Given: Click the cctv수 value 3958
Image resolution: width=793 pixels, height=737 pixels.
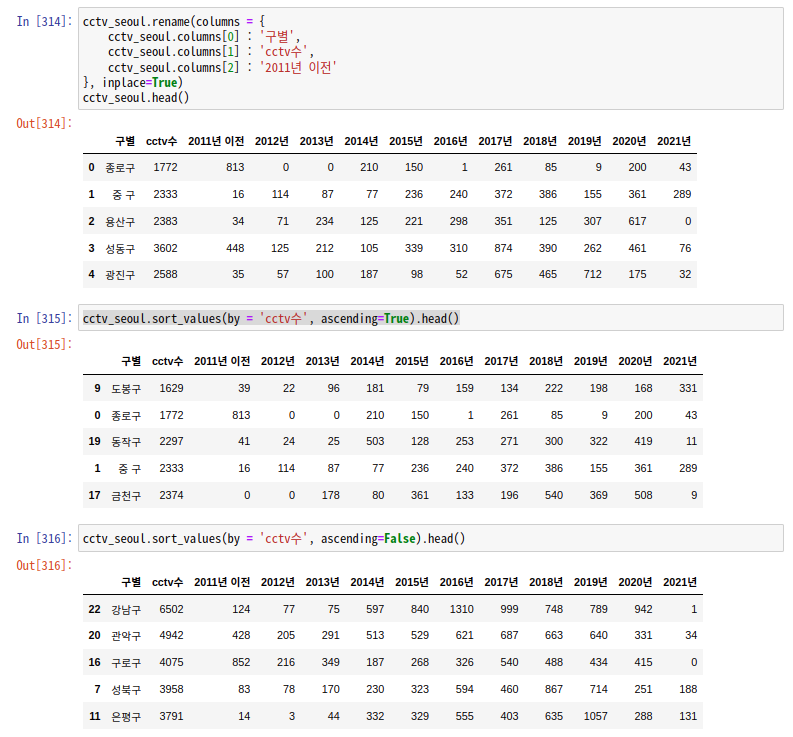Looking at the screenshot, I should click(x=171, y=689).
